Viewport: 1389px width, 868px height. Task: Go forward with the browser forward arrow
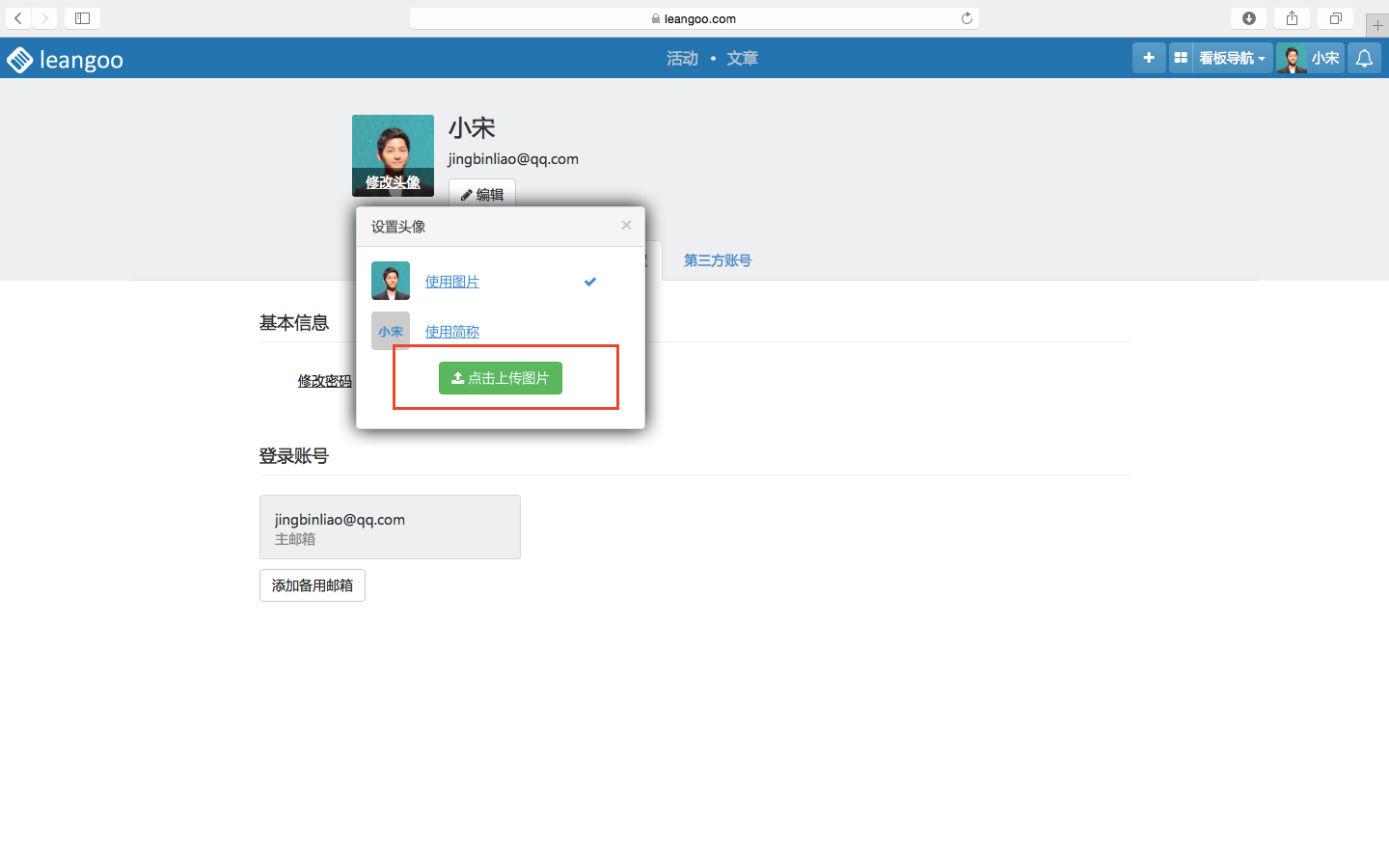pos(44,18)
